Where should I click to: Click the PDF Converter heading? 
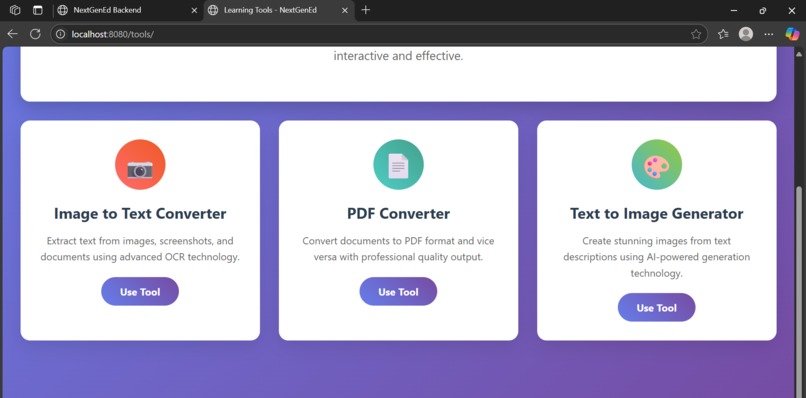coord(398,213)
